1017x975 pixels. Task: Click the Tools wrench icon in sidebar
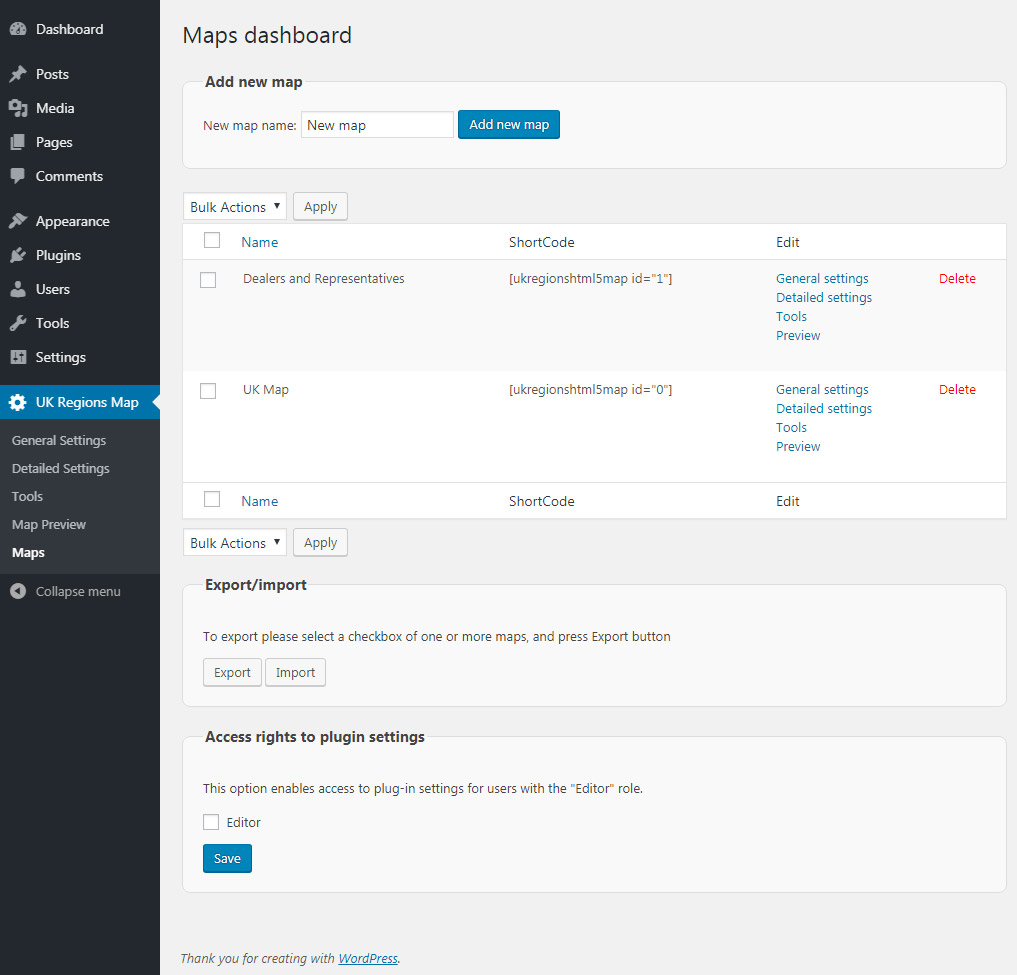pos(17,323)
